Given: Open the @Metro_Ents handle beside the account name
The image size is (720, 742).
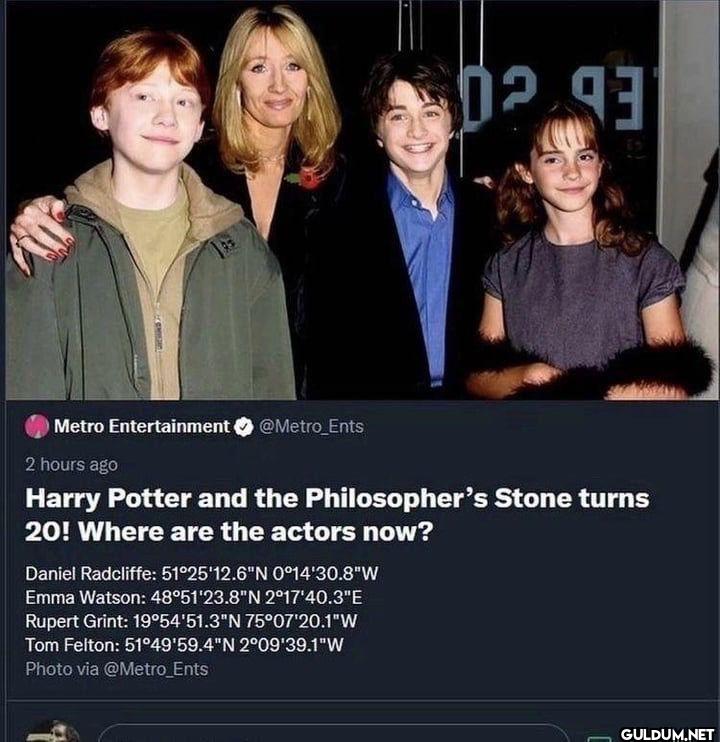Looking at the screenshot, I should tap(311, 427).
